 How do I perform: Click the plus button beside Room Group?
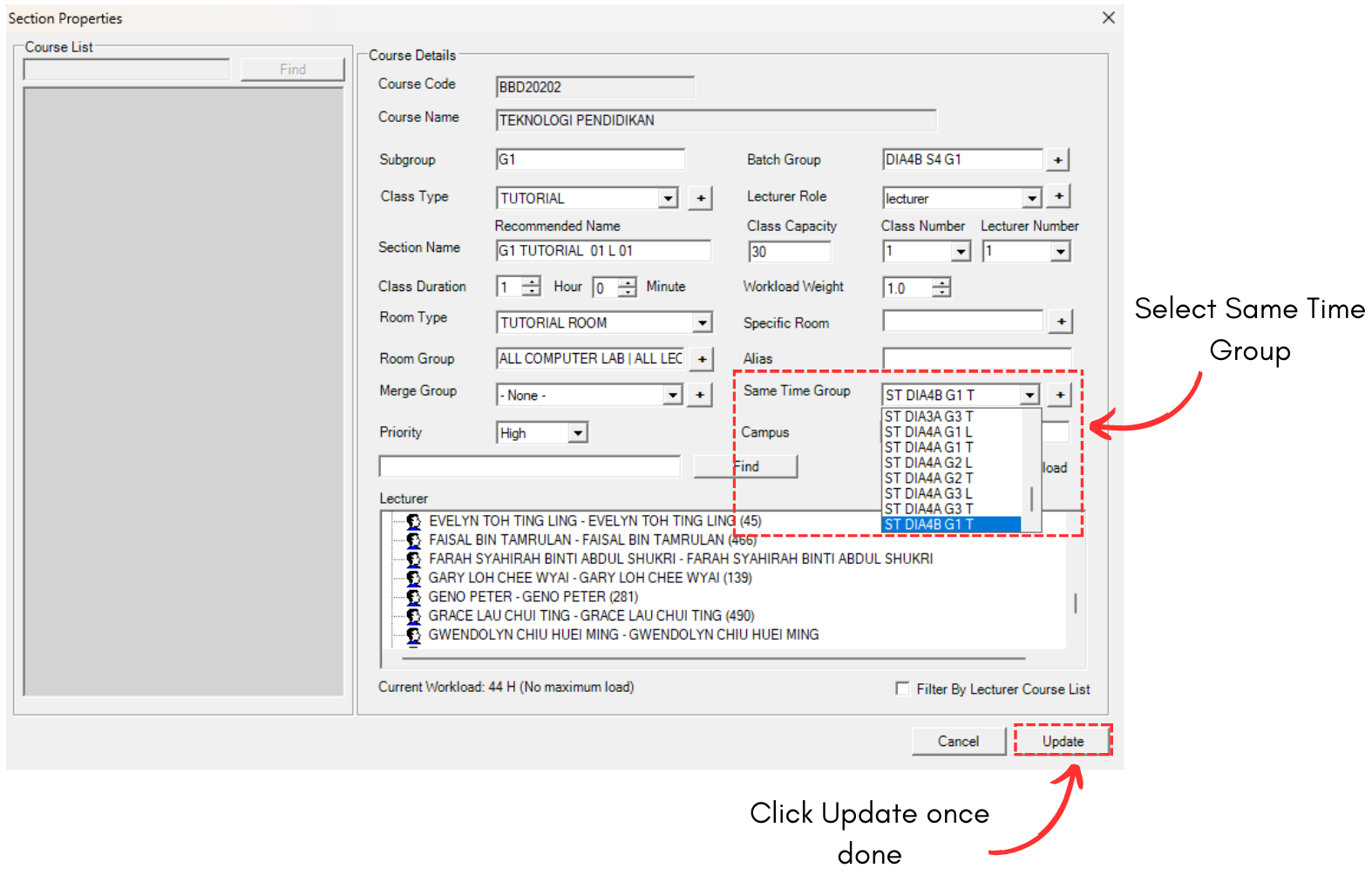click(701, 359)
